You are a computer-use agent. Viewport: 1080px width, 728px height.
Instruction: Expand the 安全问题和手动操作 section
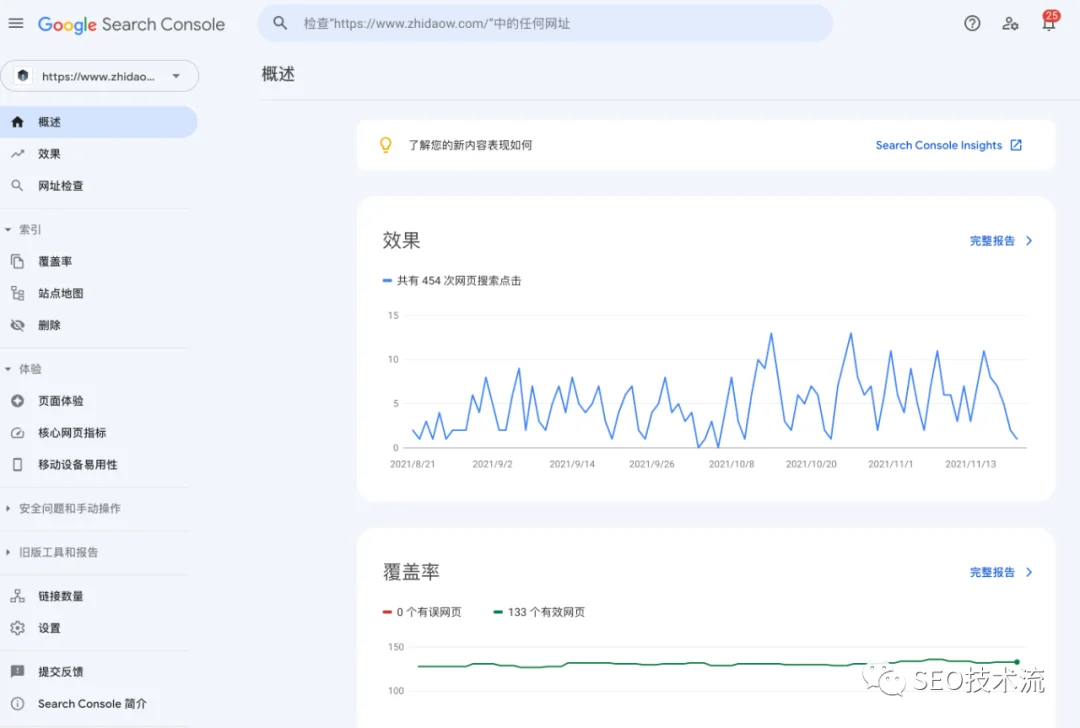click(8, 508)
